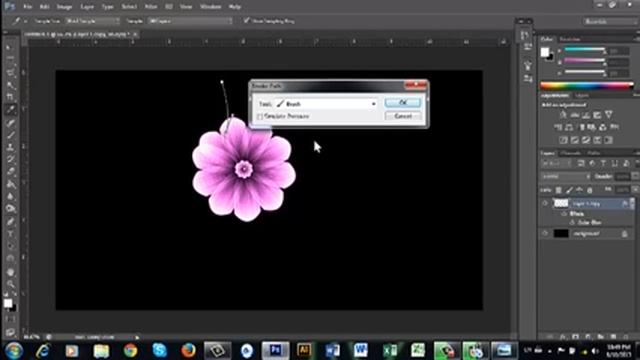The height and width of the screenshot is (360, 640).
Task: Filter layers by type layers (T icon)
Action: tap(603, 163)
